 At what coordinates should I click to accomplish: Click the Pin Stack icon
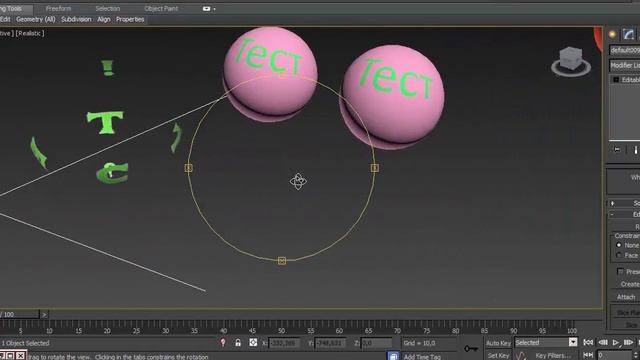click(617, 150)
